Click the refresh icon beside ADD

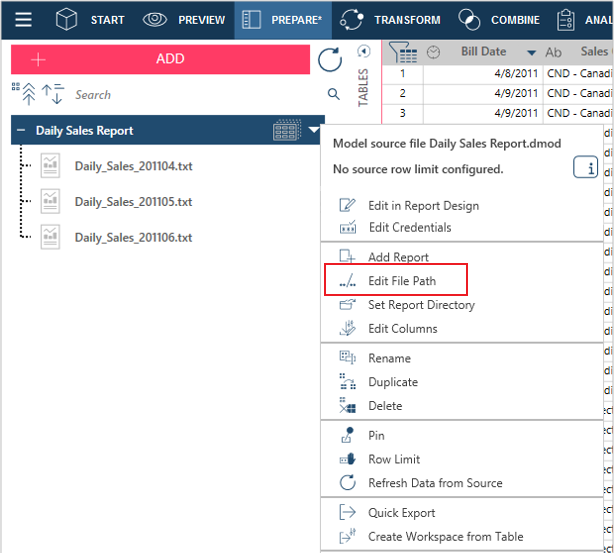[x=329, y=60]
